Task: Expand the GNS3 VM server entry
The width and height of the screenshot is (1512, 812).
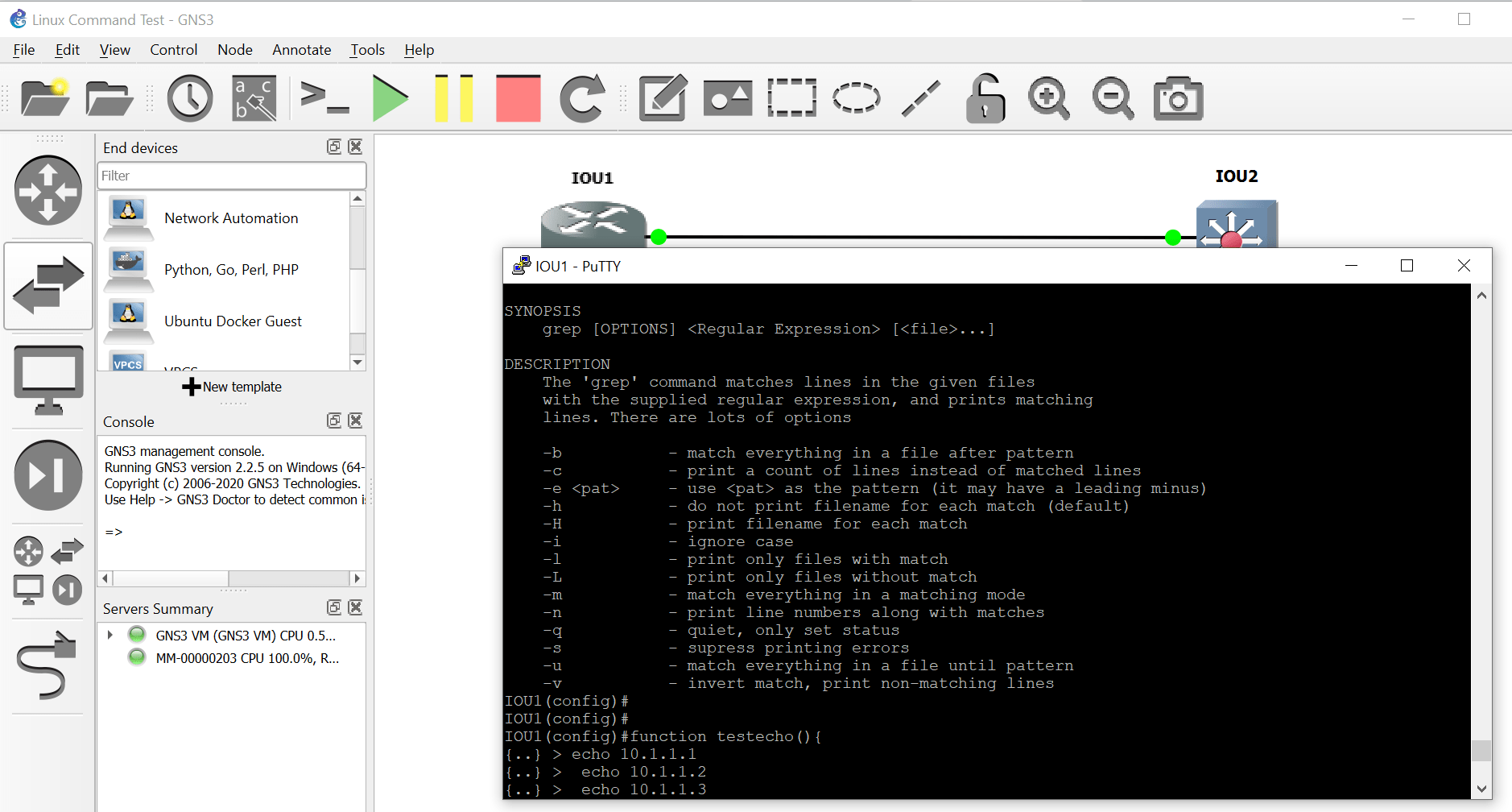Action: [x=110, y=636]
